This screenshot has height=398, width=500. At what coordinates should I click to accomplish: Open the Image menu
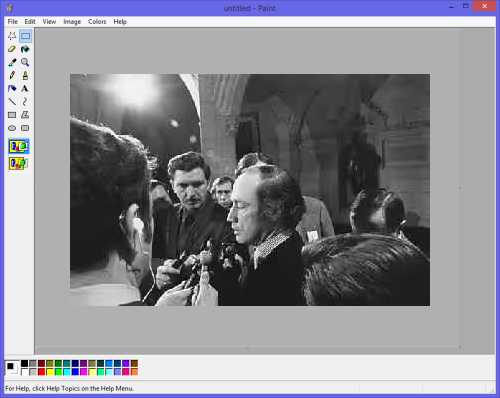[x=72, y=22]
